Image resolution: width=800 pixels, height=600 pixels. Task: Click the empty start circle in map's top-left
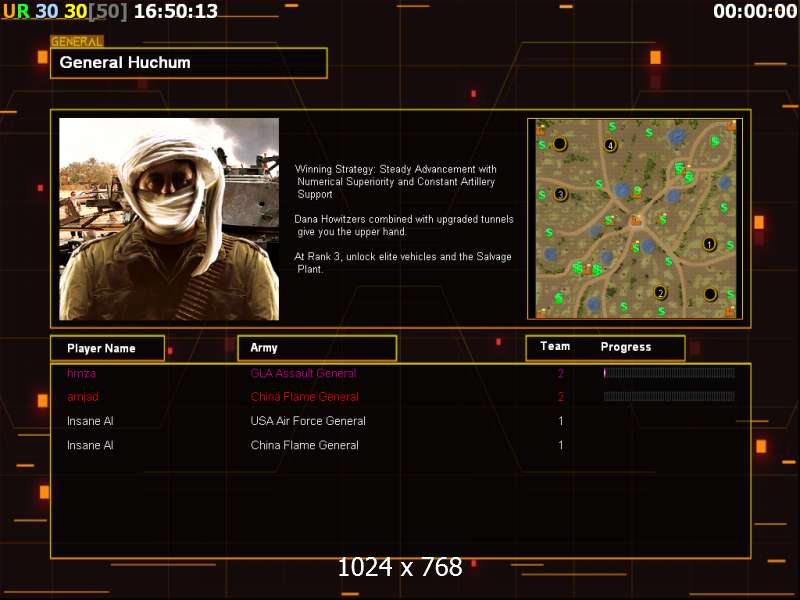click(560, 144)
